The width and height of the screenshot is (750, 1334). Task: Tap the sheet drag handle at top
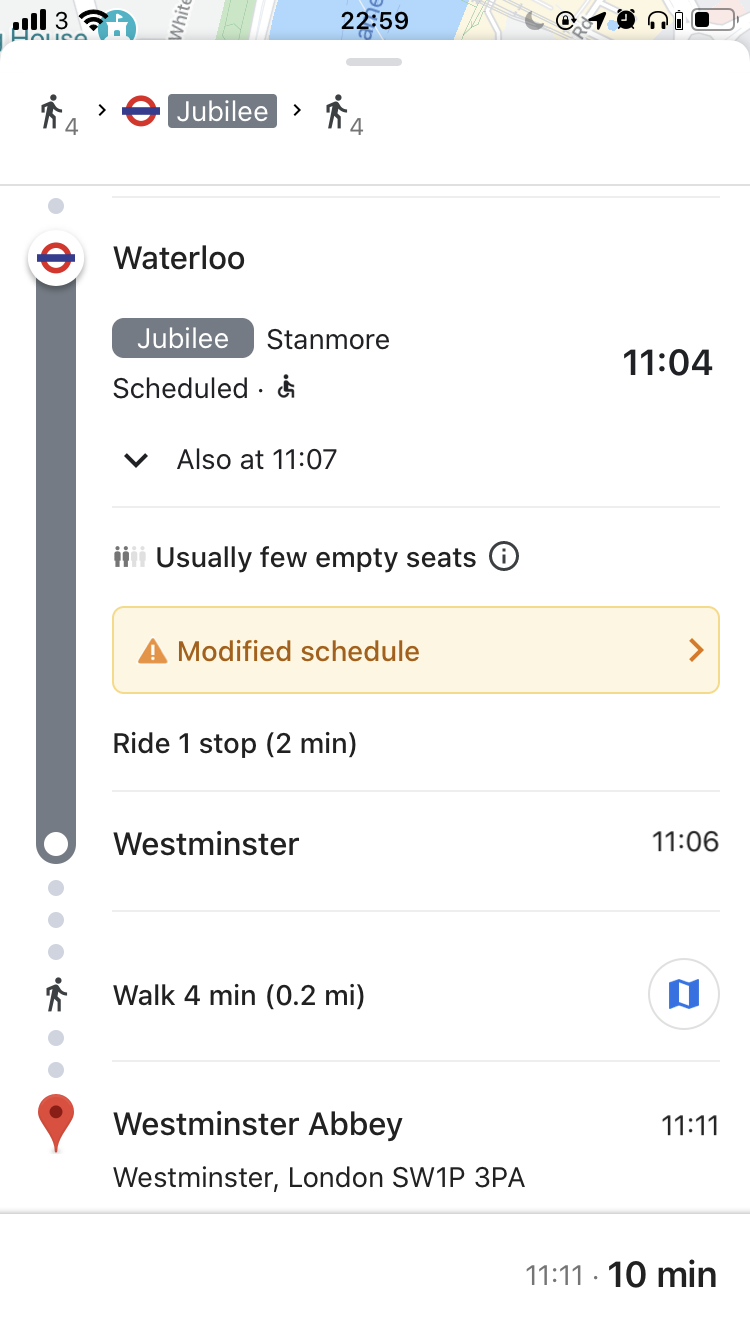[x=374, y=62]
